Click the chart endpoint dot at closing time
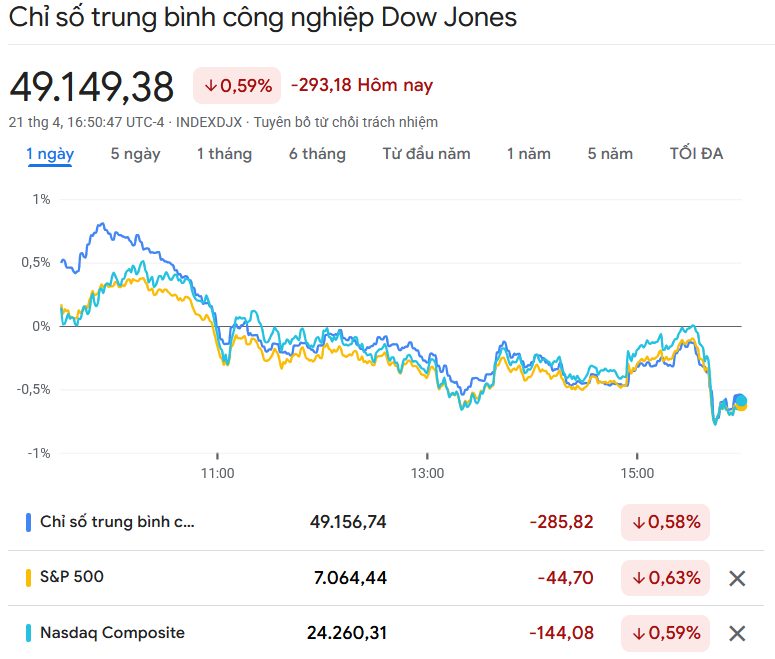Viewport: 775px width, 659px height. click(x=740, y=401)
